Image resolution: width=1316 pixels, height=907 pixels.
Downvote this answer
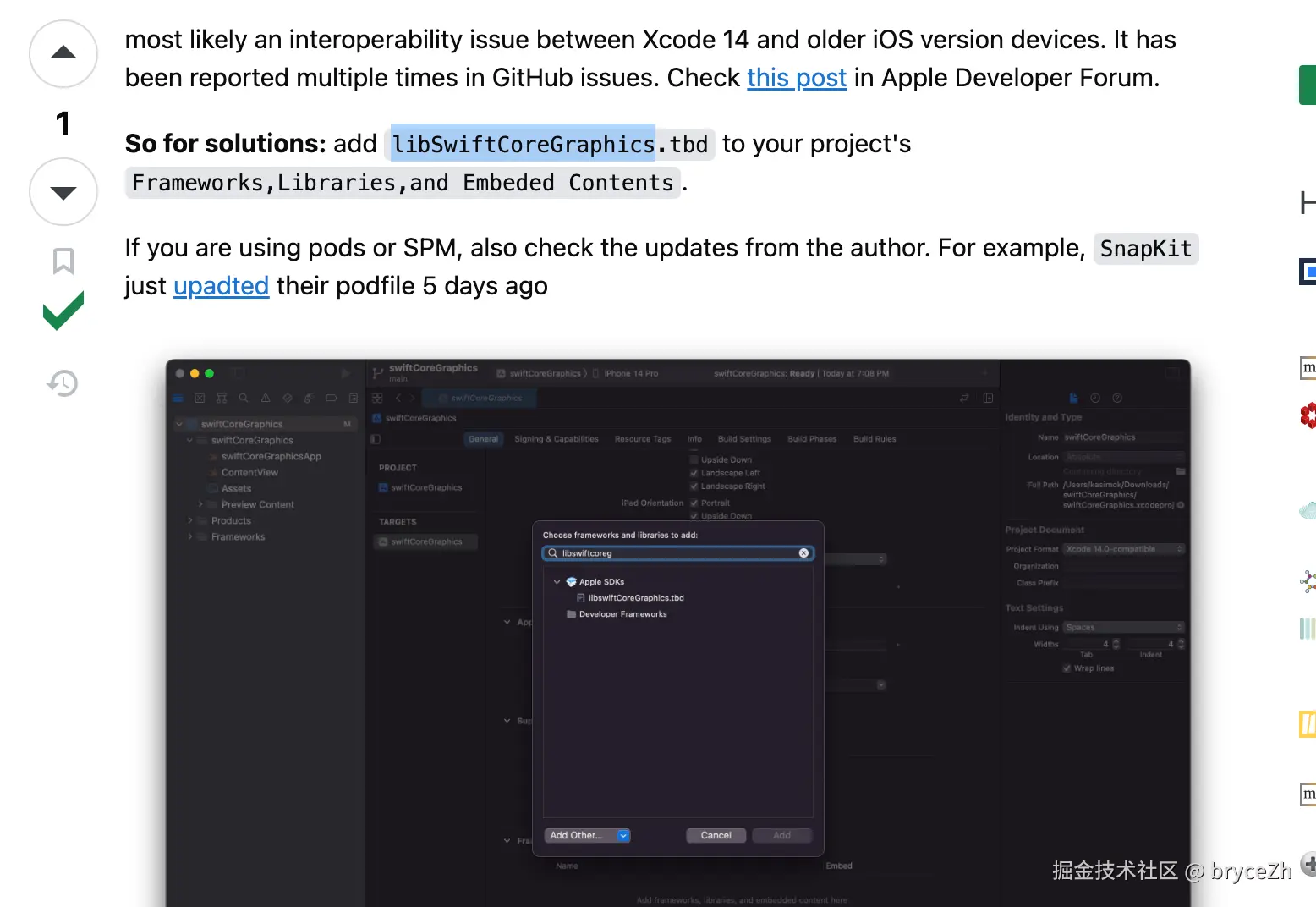(x=63, y=192)
